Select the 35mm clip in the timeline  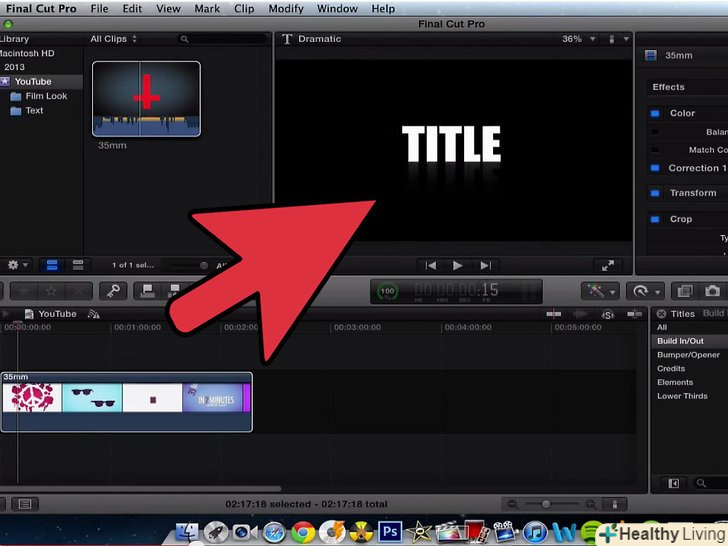click(127, 402)
